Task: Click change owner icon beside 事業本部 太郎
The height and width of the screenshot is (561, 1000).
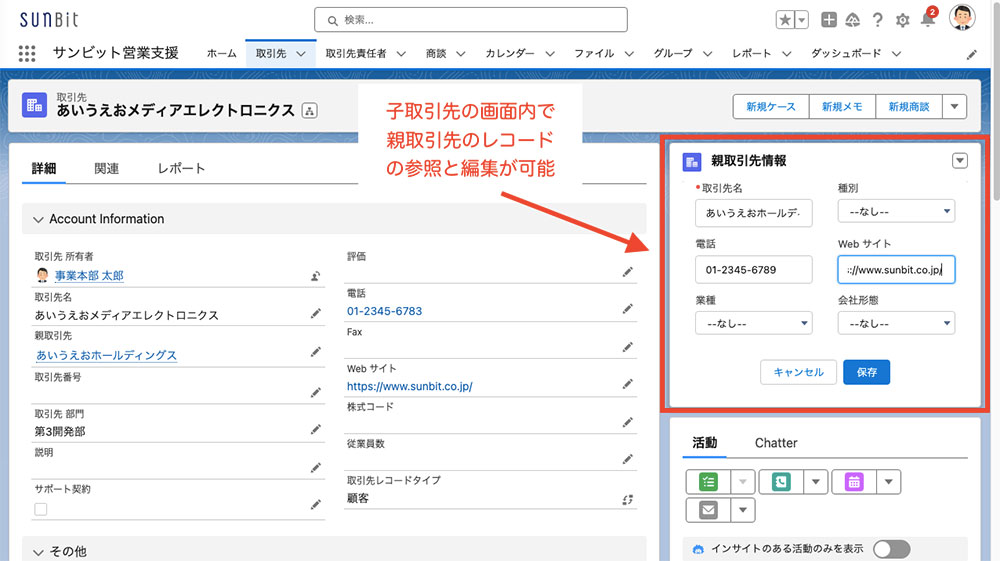Action: [315, 276]
